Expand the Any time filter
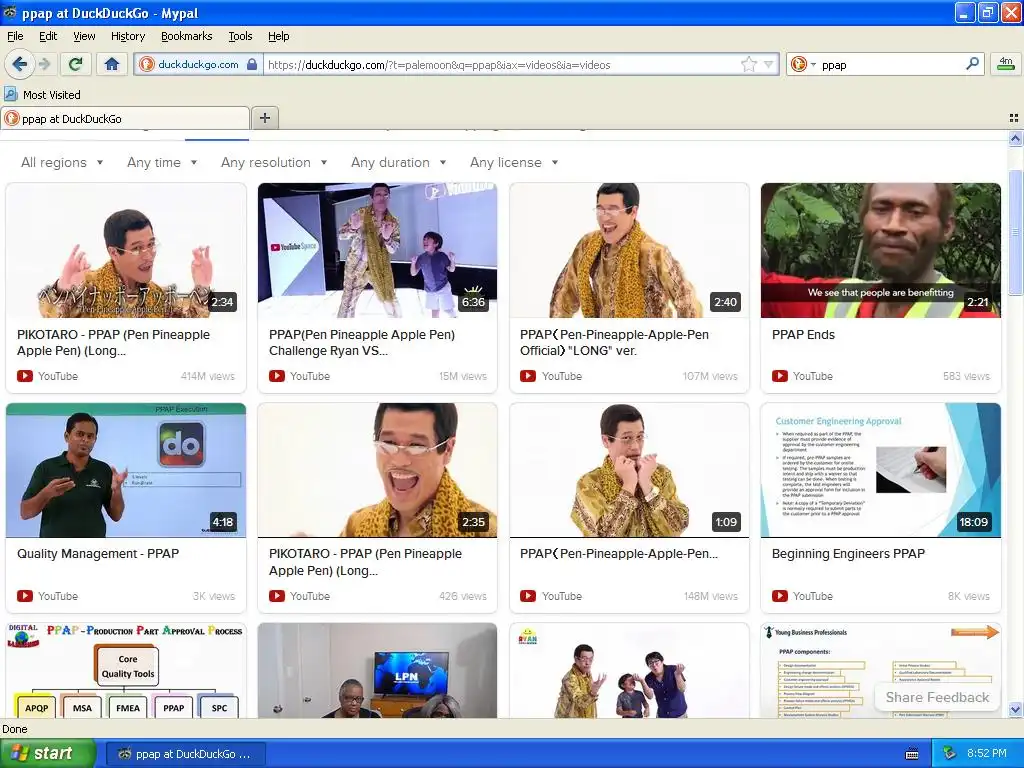Image resolution: width=1024 pixels, height=768 pixels. (162, 162)
